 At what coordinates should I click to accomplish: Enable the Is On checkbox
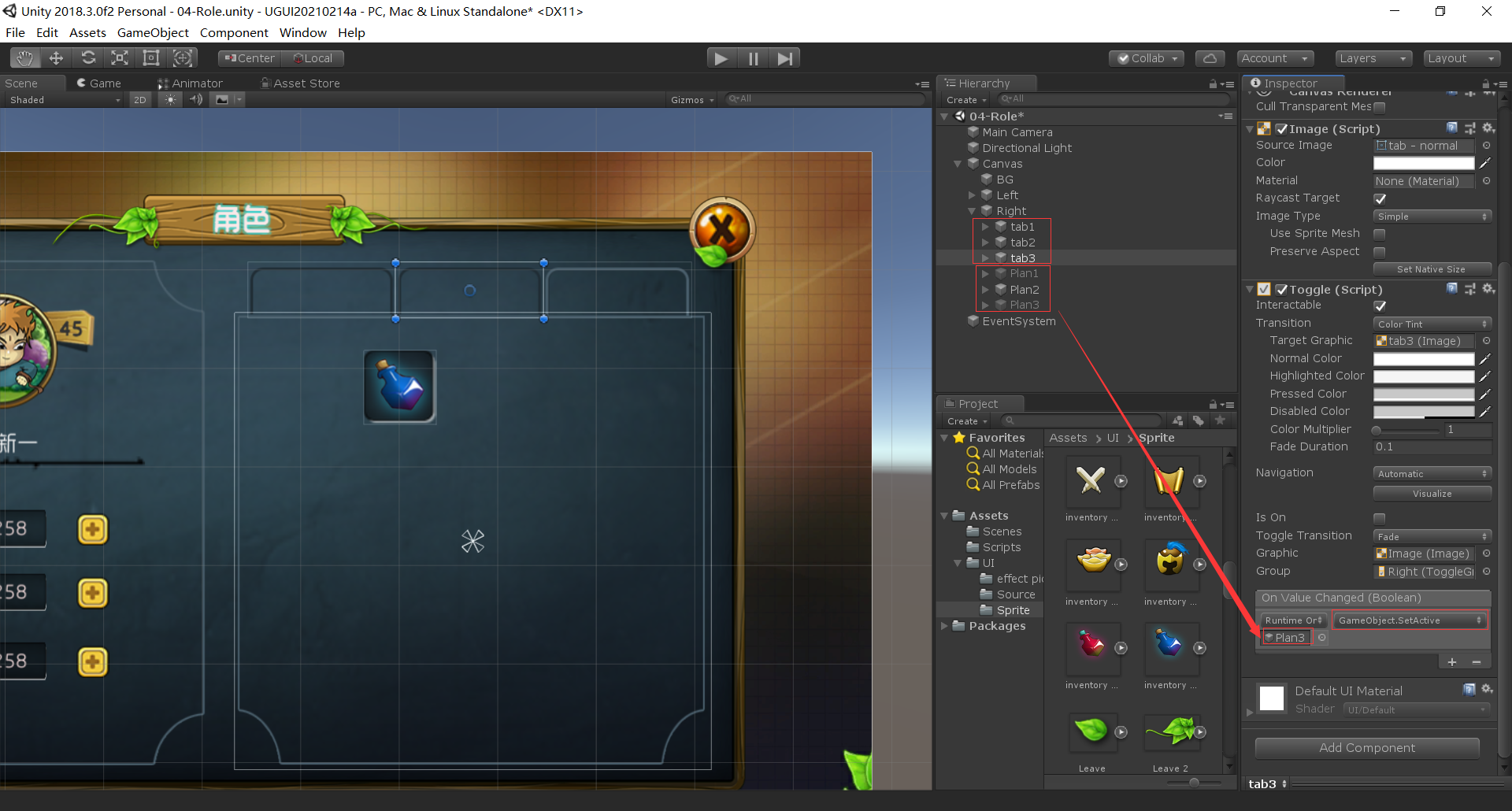(1380, 518)
